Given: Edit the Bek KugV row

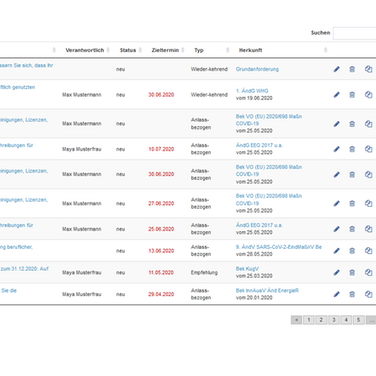Looking at the screenshot, I should click(337, 273).
